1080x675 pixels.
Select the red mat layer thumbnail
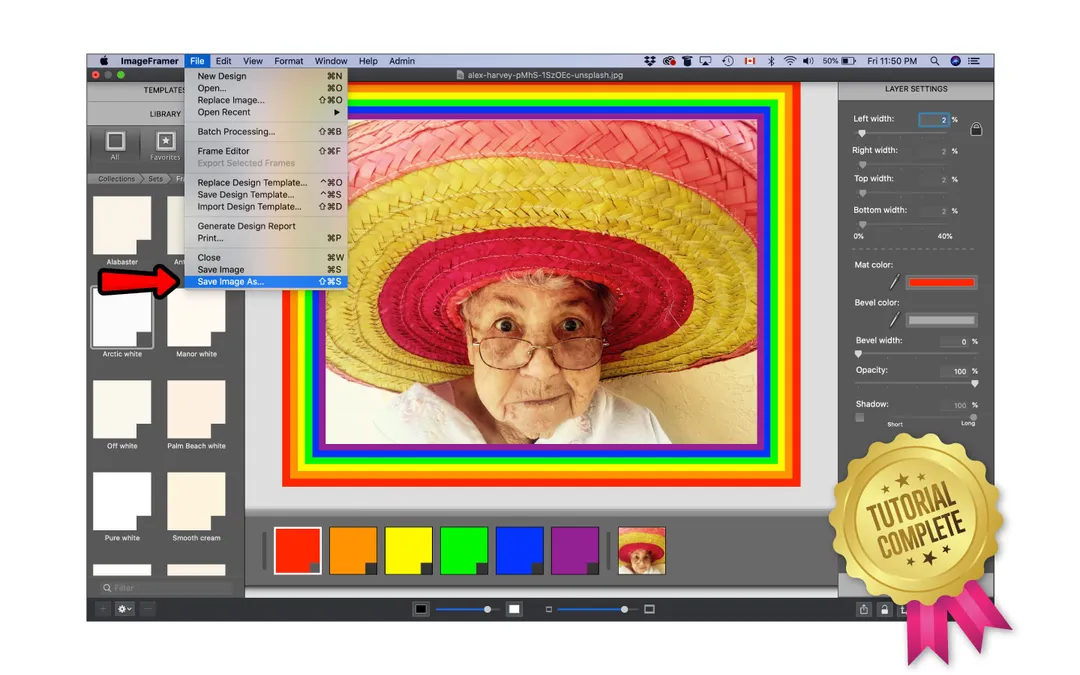click(x=298, y=550)
